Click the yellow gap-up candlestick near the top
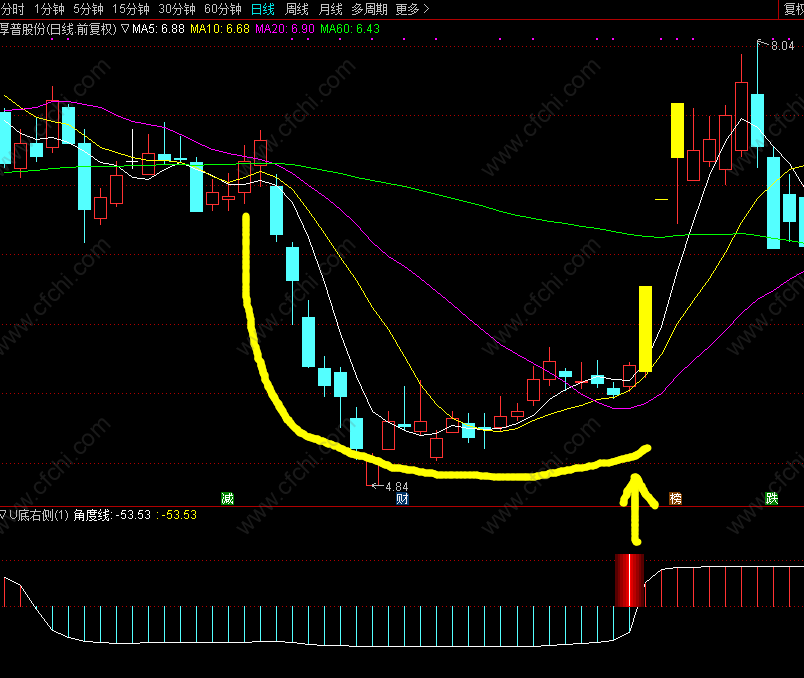Screen dimensions: 804x678 point(677,130)
